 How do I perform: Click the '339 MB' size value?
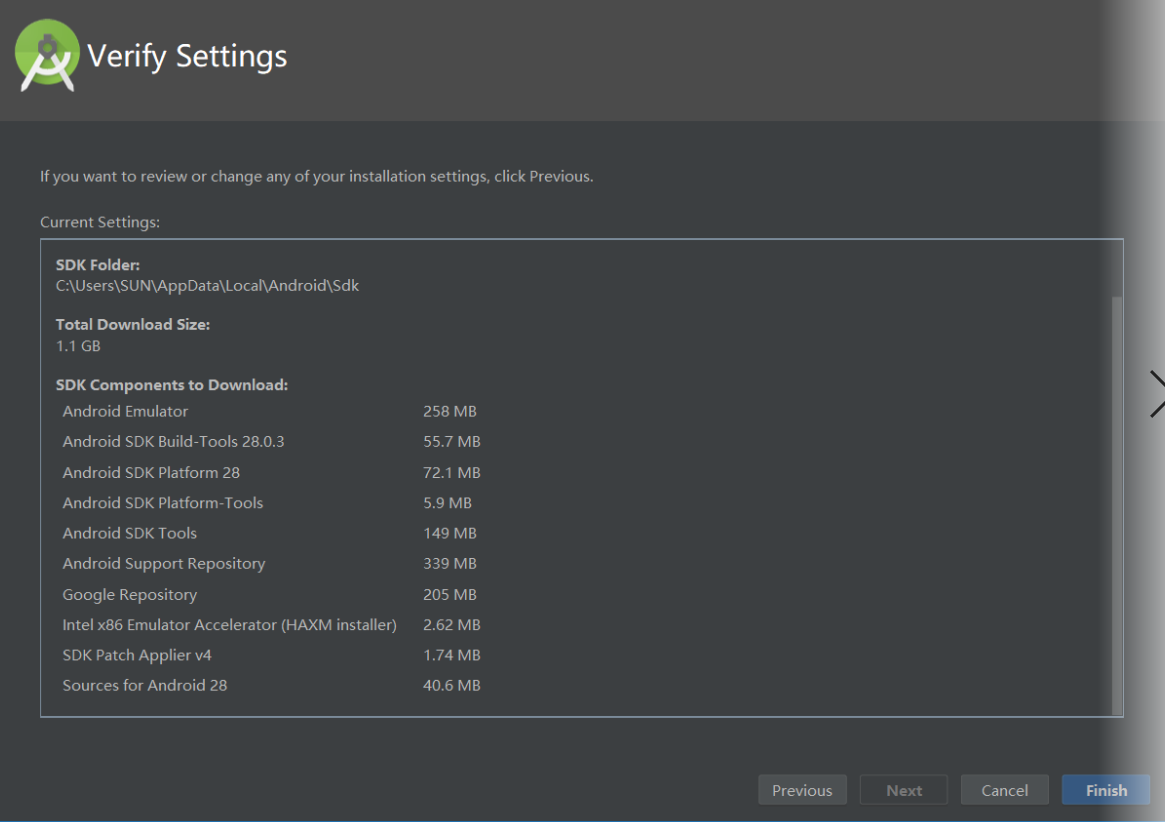(x=450, y=564)
